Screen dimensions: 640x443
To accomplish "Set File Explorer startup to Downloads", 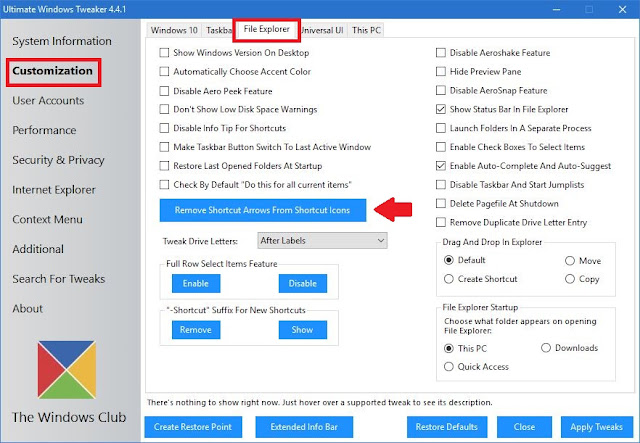I will click(546, 348).
